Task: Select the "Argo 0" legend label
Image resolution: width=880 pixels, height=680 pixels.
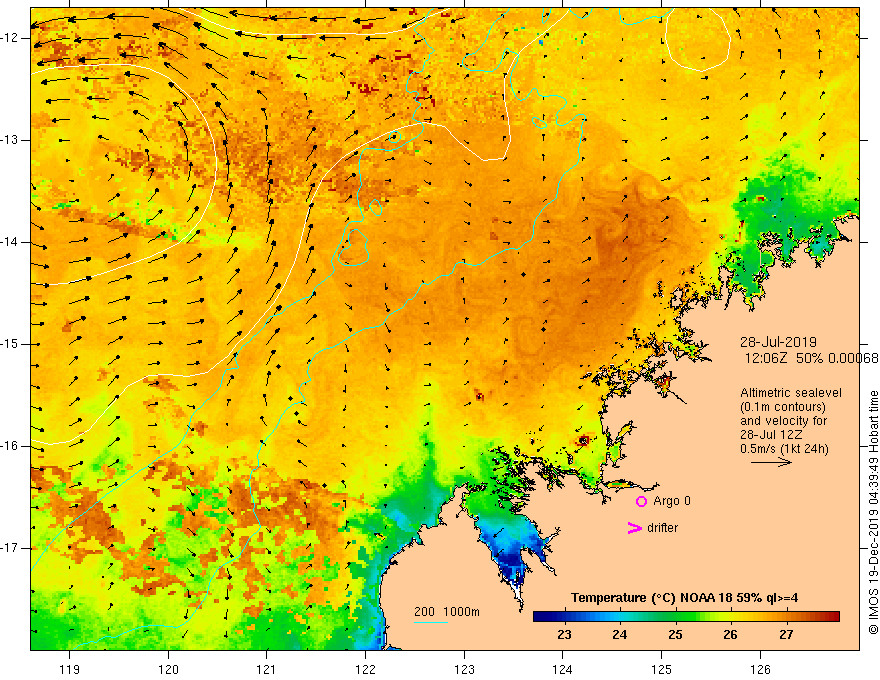Action: (x=672, y=501)
